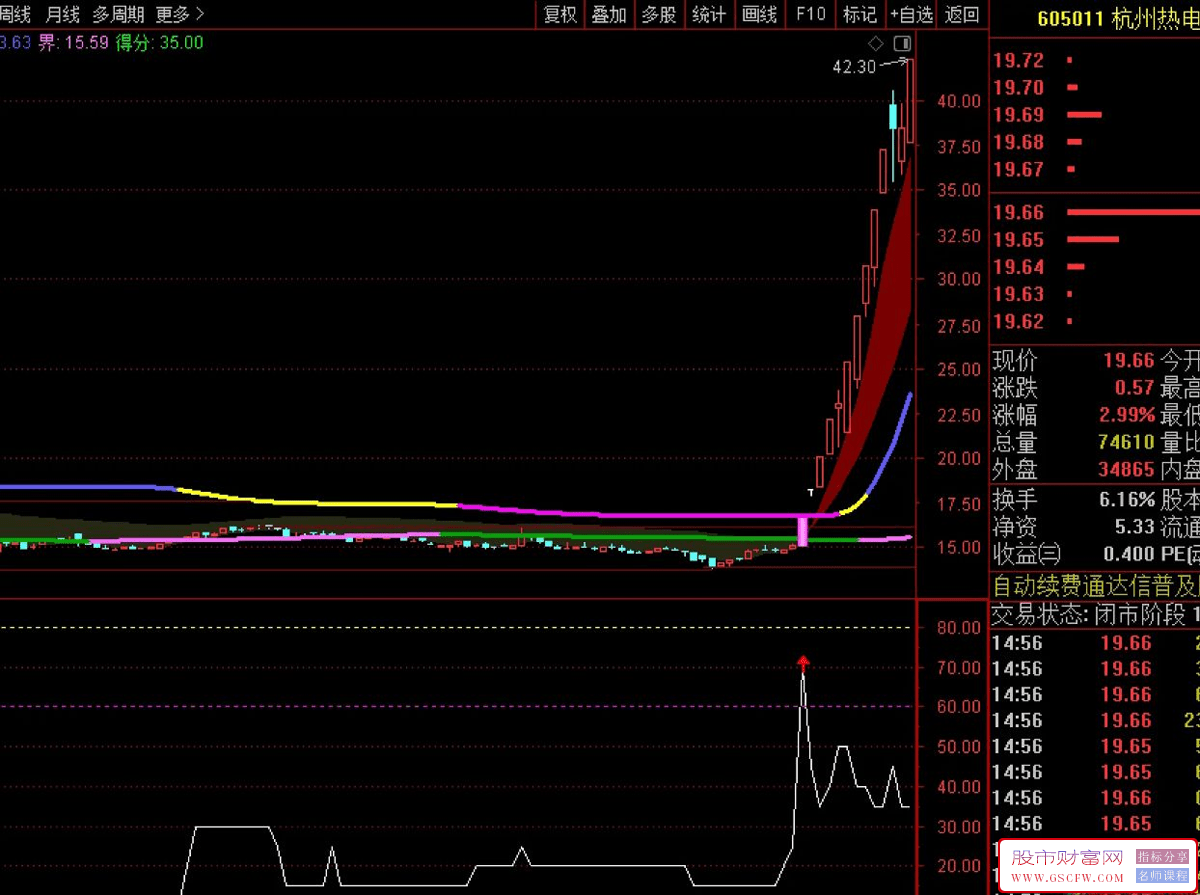This screenshot has height=895, width=1200.
Task: Click the 42.30 high price label
Action: [853, 67]
